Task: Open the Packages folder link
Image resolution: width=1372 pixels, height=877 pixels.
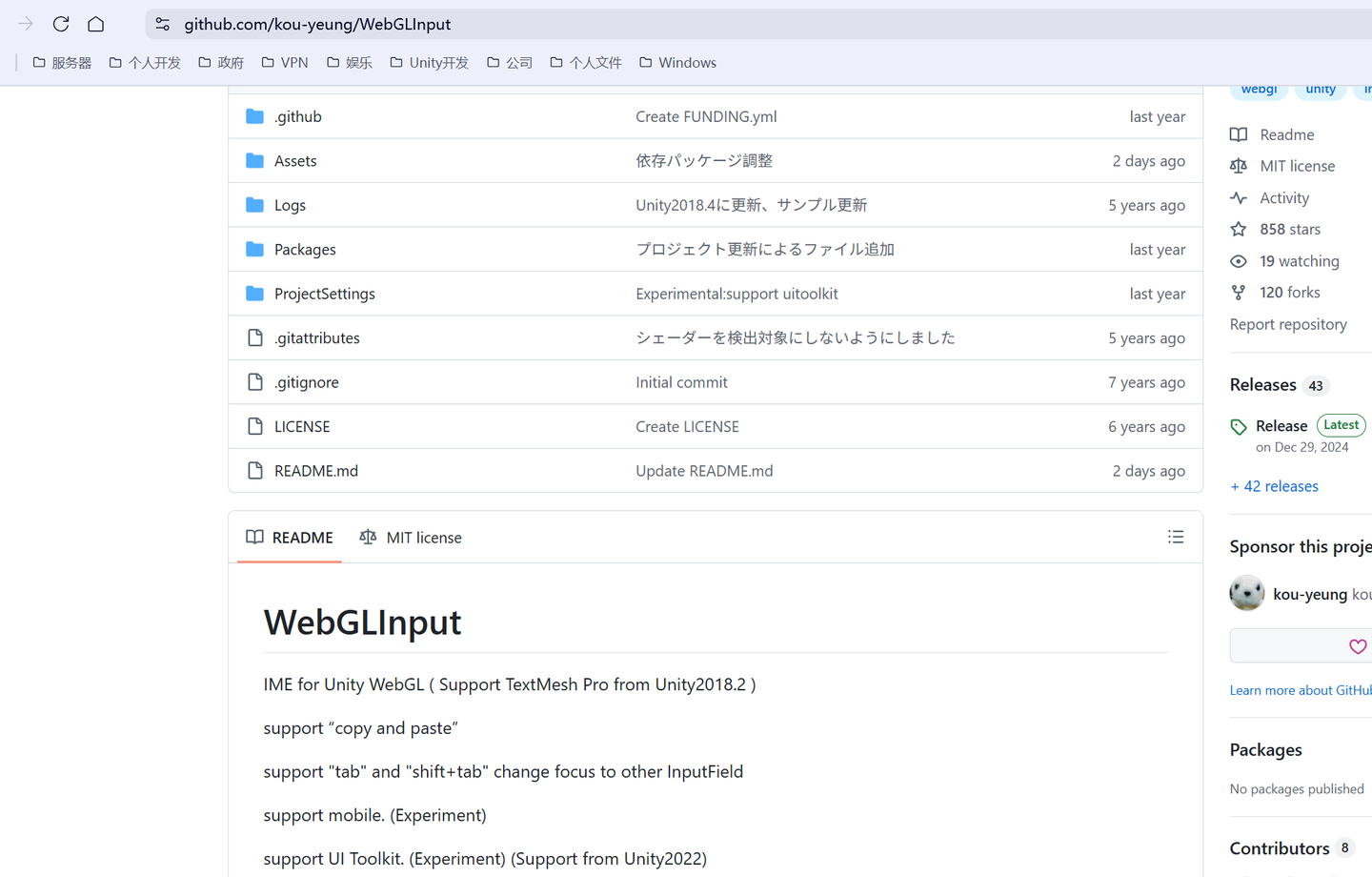Action: click(305, 249)
